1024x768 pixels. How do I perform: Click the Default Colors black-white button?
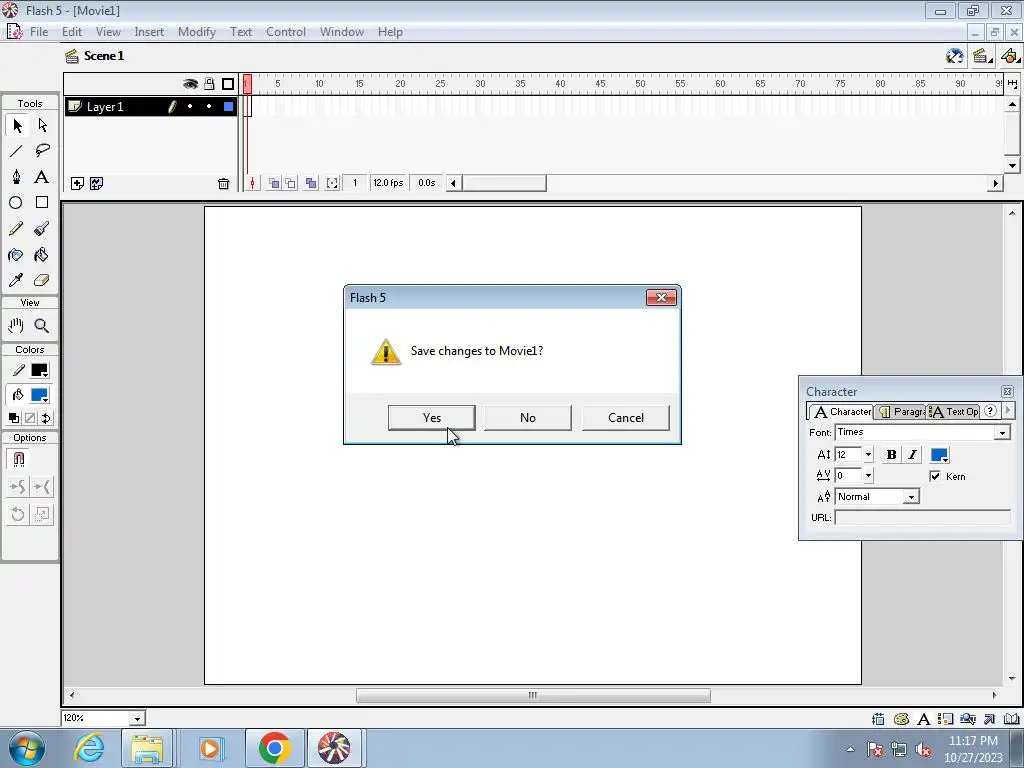(14, 418)
